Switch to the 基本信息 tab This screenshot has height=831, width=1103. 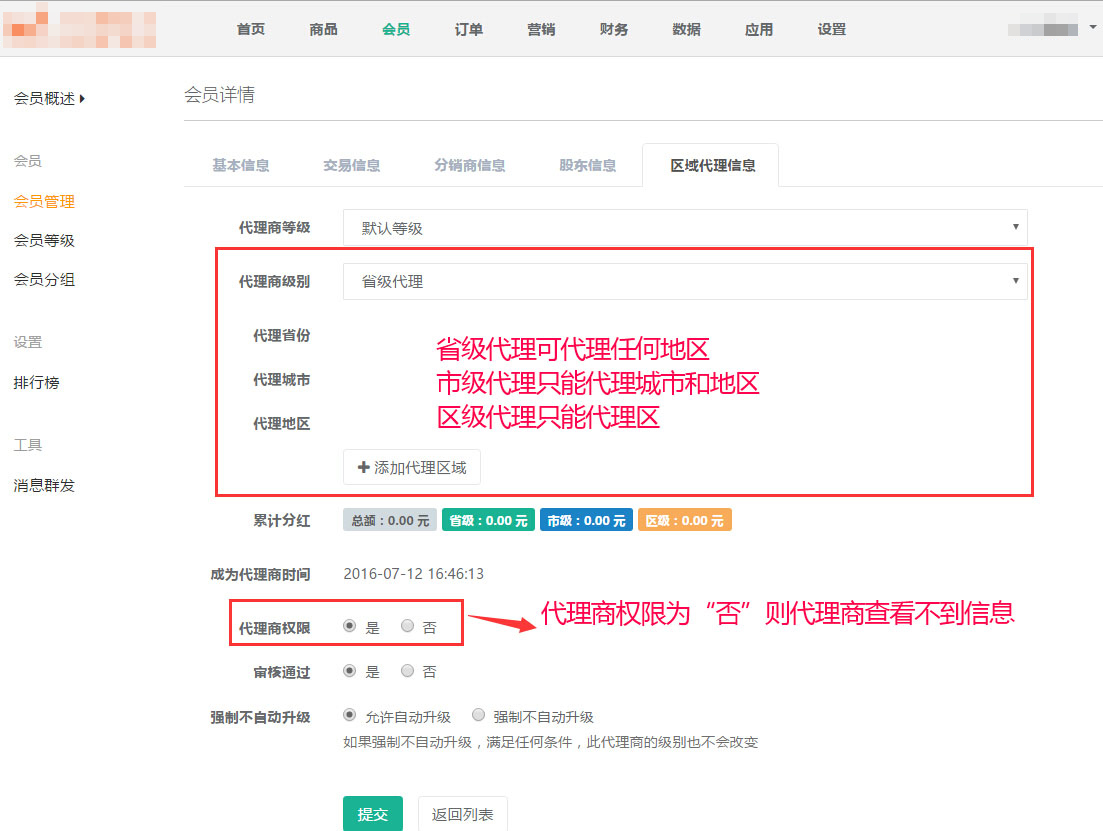click(x=241, y=165)
